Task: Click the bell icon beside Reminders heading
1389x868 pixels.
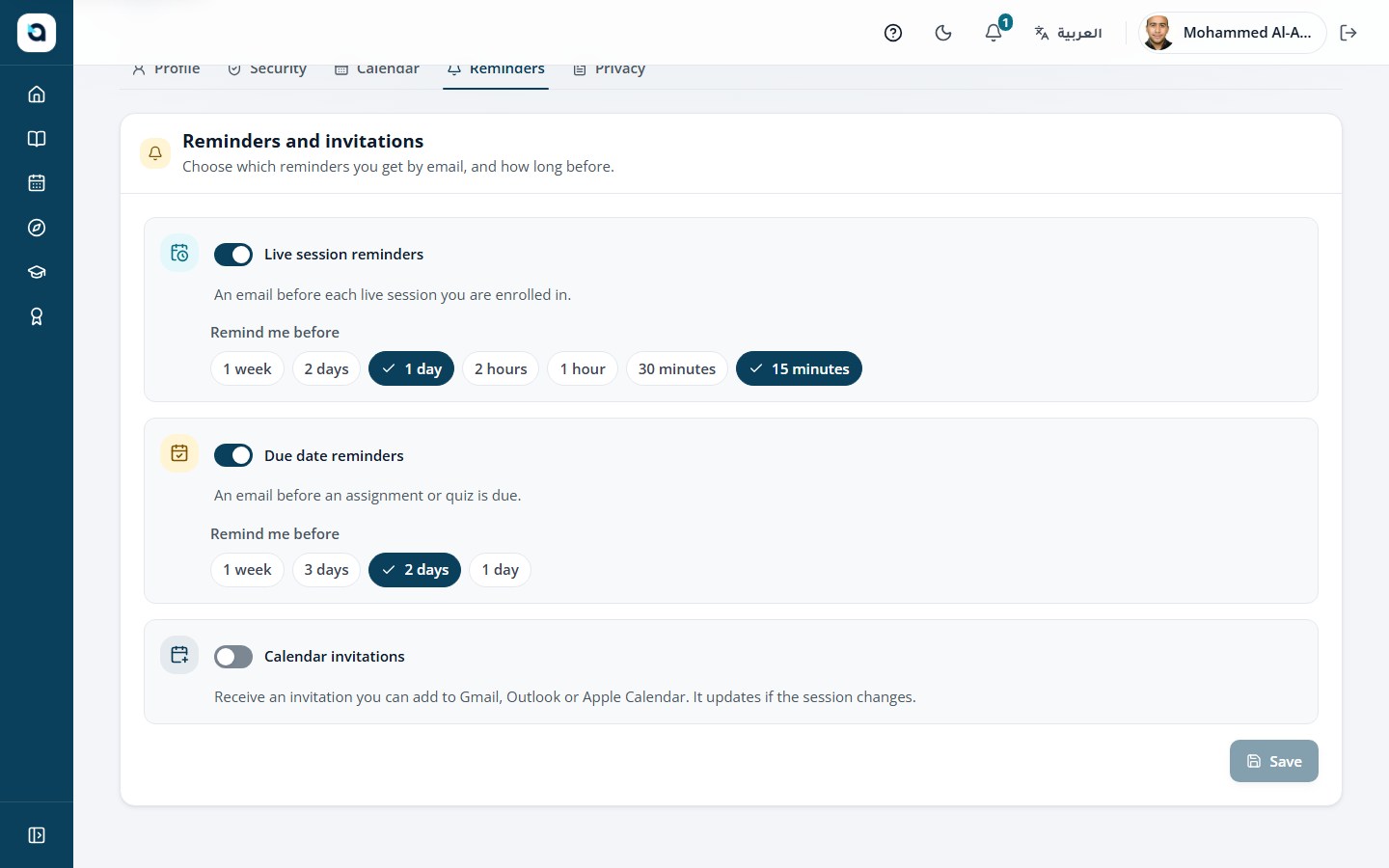Action: [155, 152]
